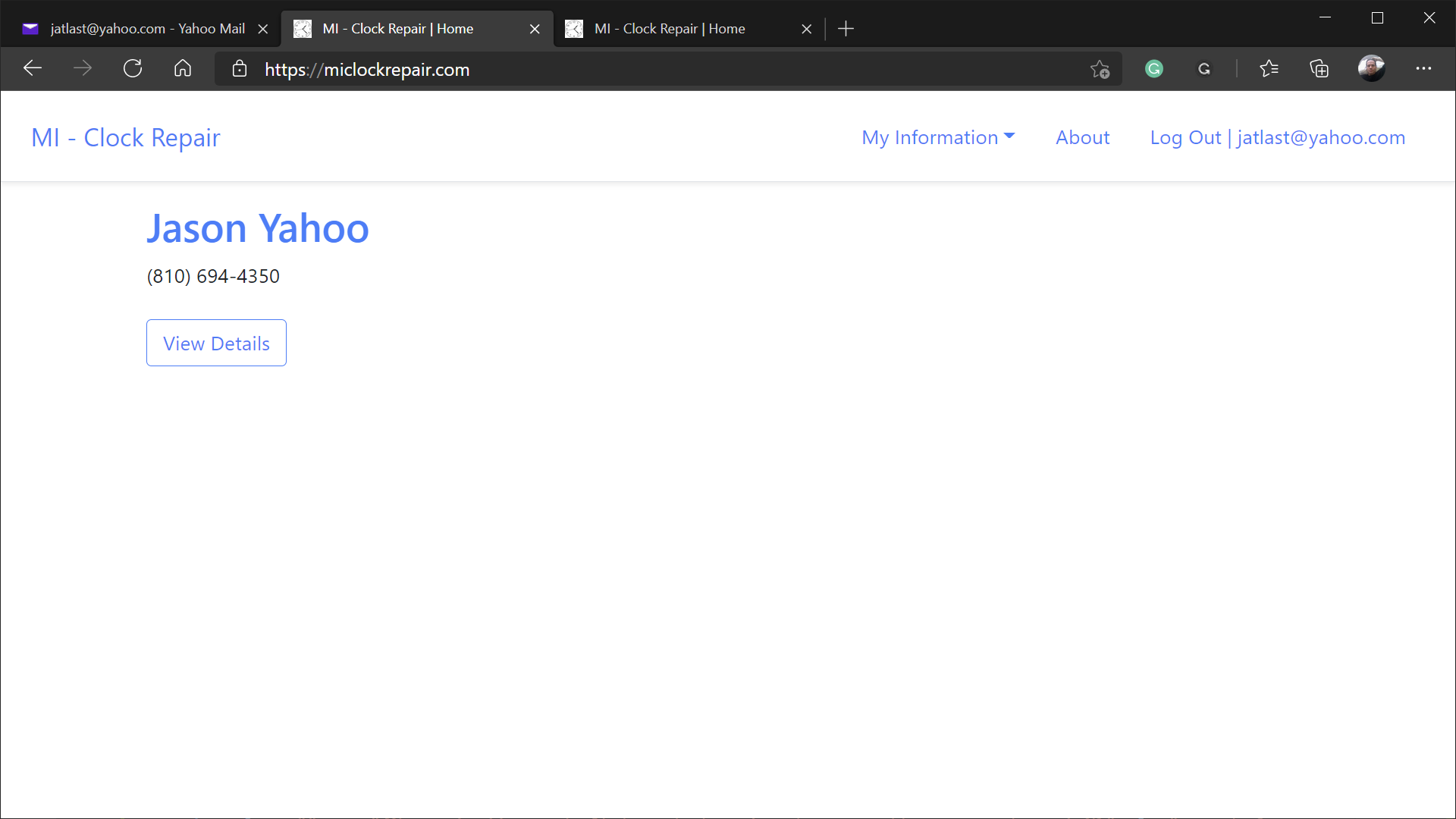Click the browser refresh page icon
Image resolution: width=1456 pixels, height=819 pixels.
tap(132, 68)
